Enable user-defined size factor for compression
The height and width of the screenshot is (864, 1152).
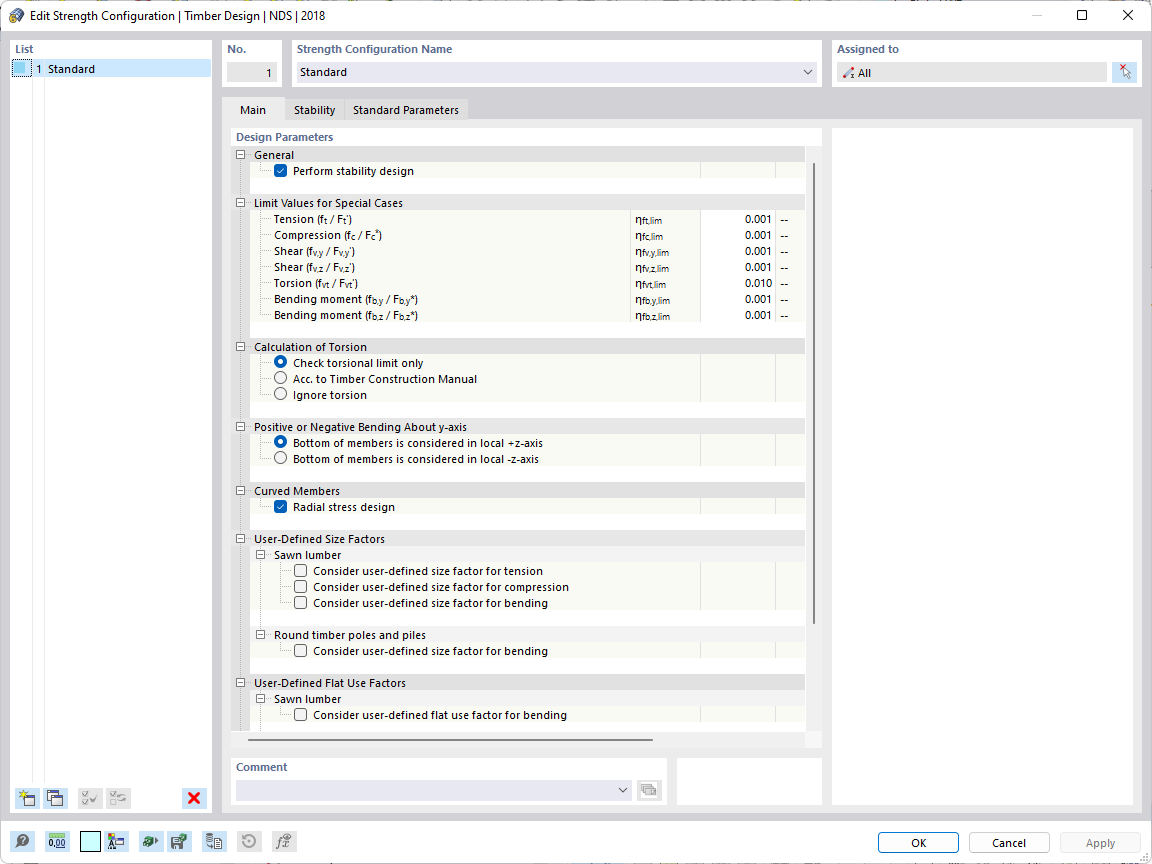(300, 587)
